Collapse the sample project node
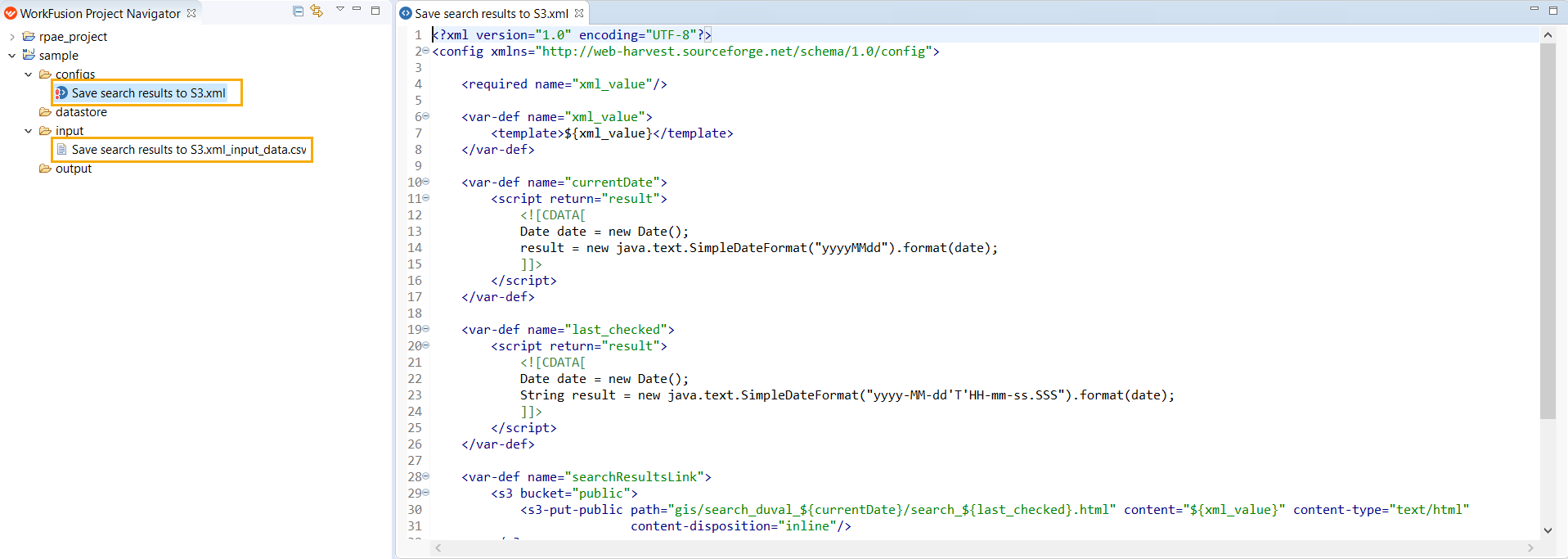Viewport: 1568px width, 559px height. click(11, 56)
